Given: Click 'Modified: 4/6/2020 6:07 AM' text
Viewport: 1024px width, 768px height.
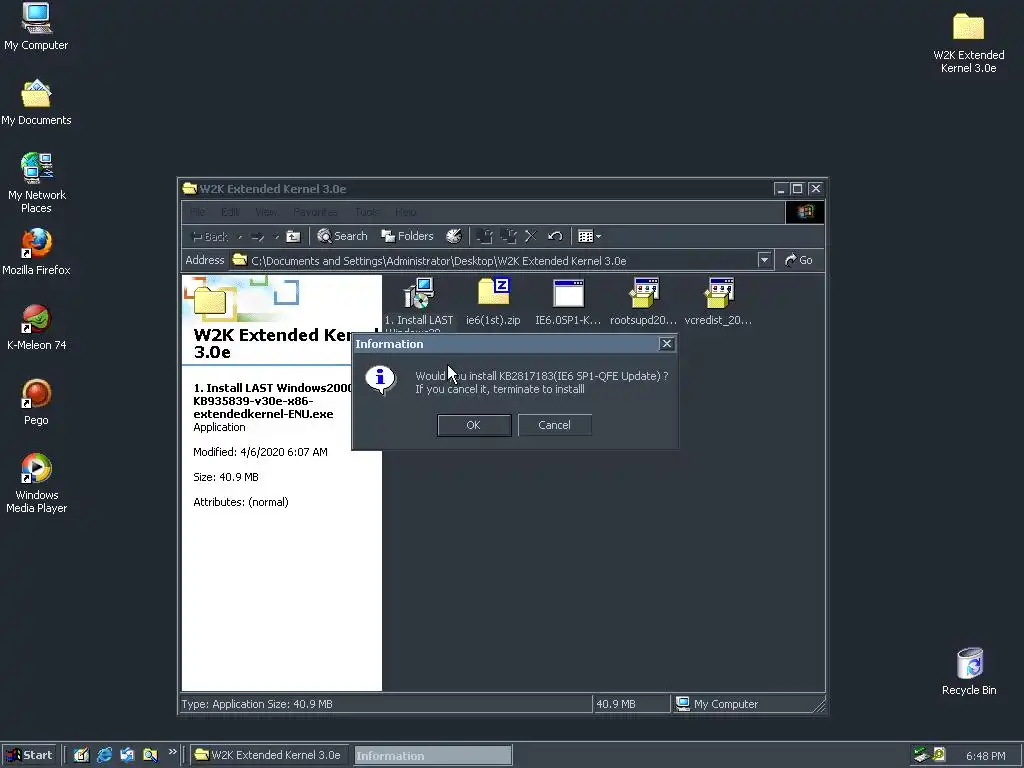Looking at the screenshot, I should click(261, 452).
